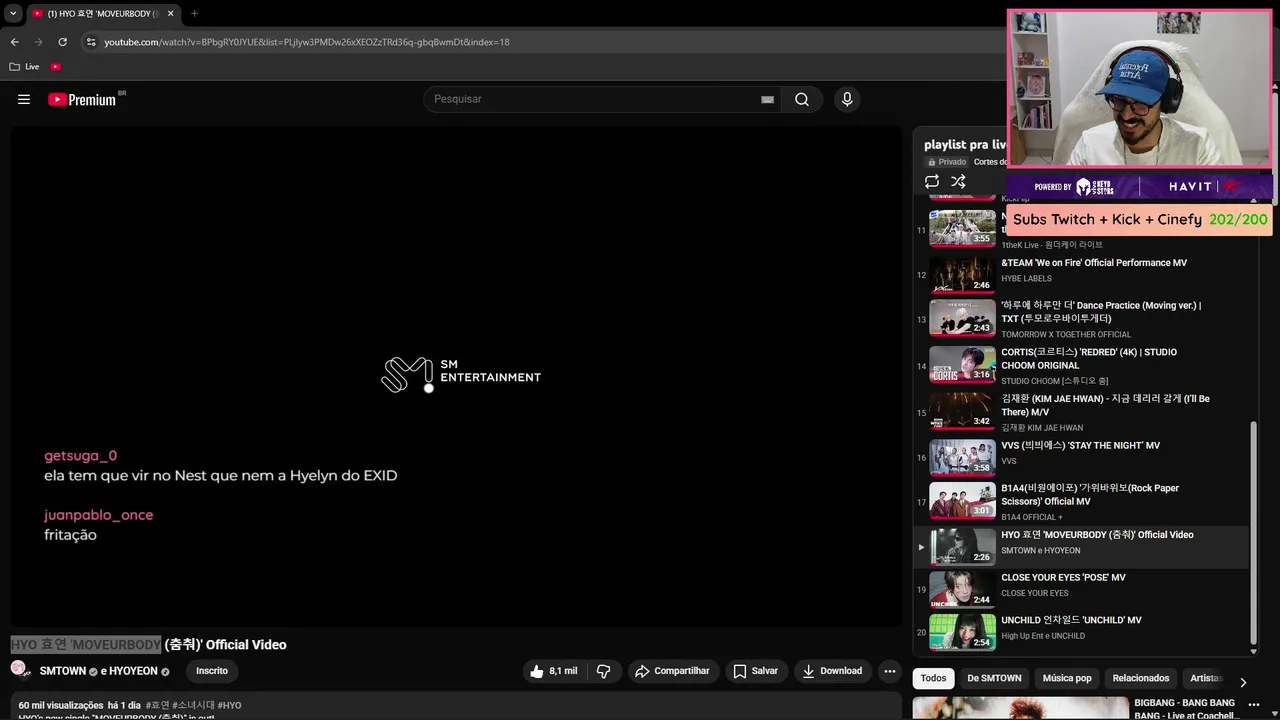Click the Salvar save button
This screenshot has height=720, width=1280.
[x=755, y=671]
